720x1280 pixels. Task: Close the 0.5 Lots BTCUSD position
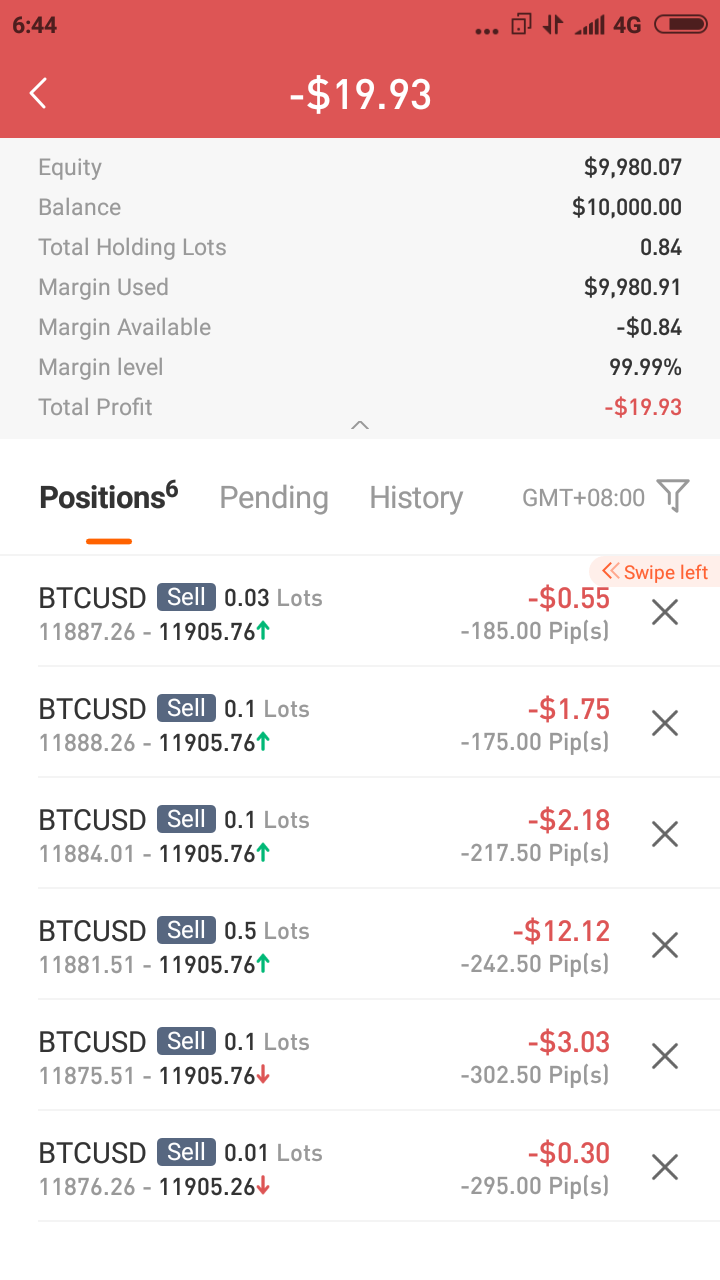pos(665,945)
